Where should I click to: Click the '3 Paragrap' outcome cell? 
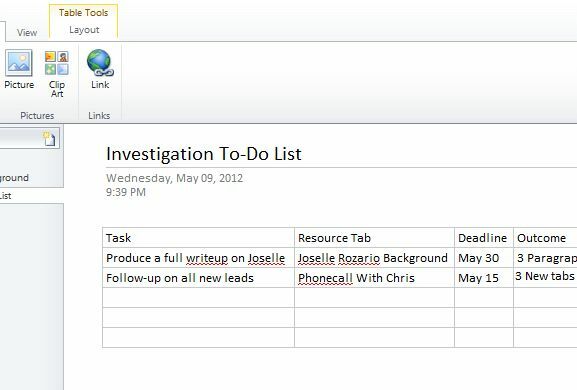tap(545, 258)
